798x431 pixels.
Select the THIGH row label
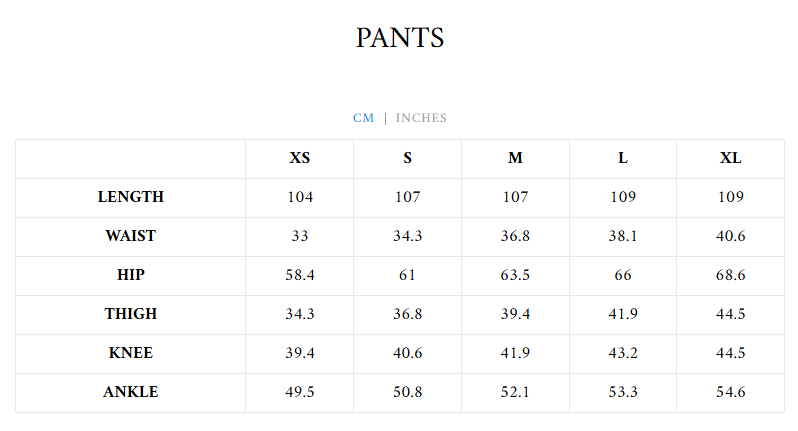[x=131, y=314]
